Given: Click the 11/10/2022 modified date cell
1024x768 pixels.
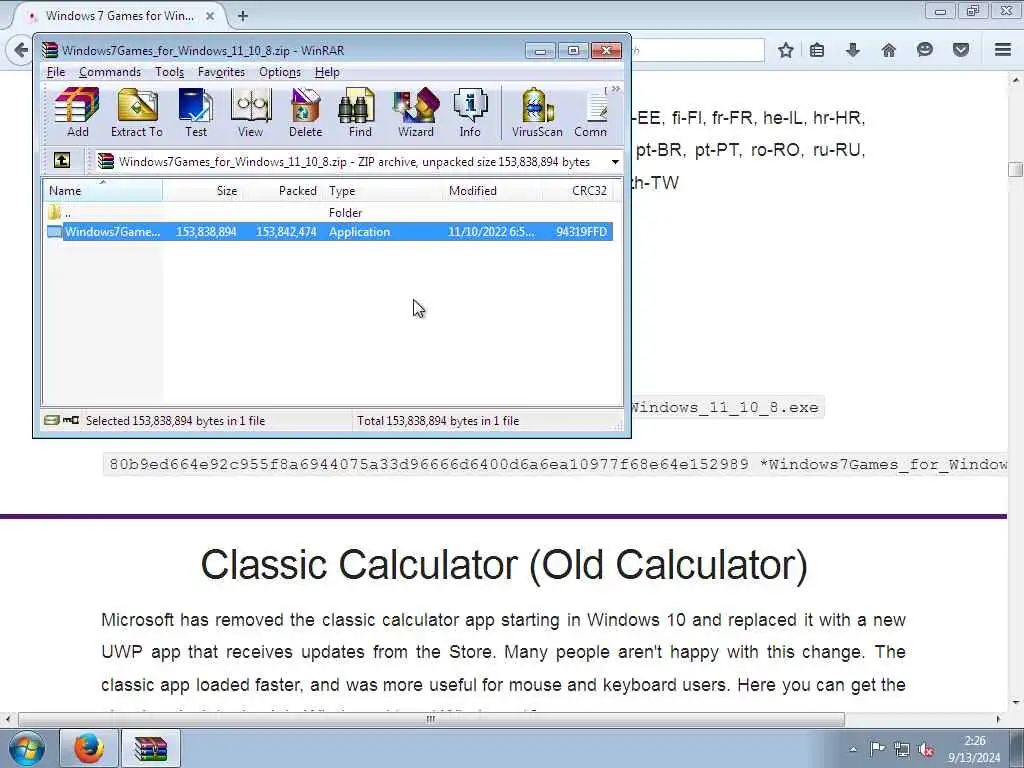Looking at the screenshot, I should (491, 232).
